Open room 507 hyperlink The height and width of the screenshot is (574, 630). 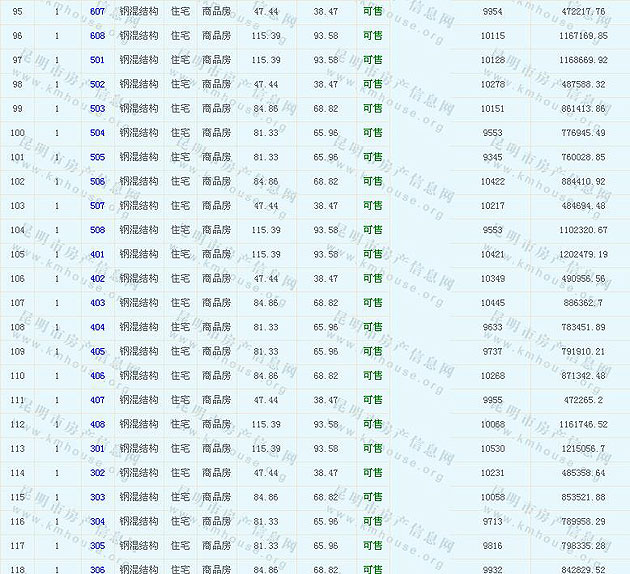[x=97, y=206]
